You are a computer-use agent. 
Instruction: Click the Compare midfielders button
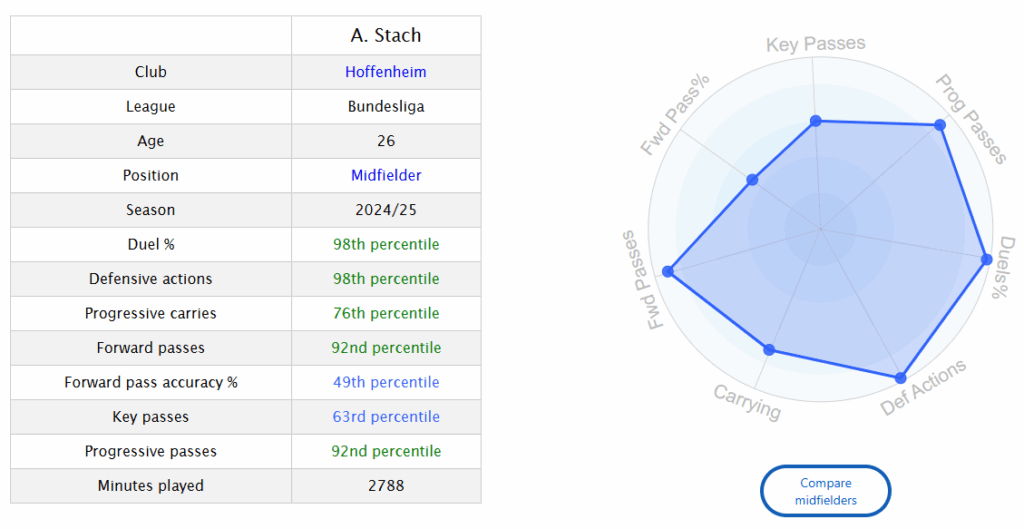825,491
